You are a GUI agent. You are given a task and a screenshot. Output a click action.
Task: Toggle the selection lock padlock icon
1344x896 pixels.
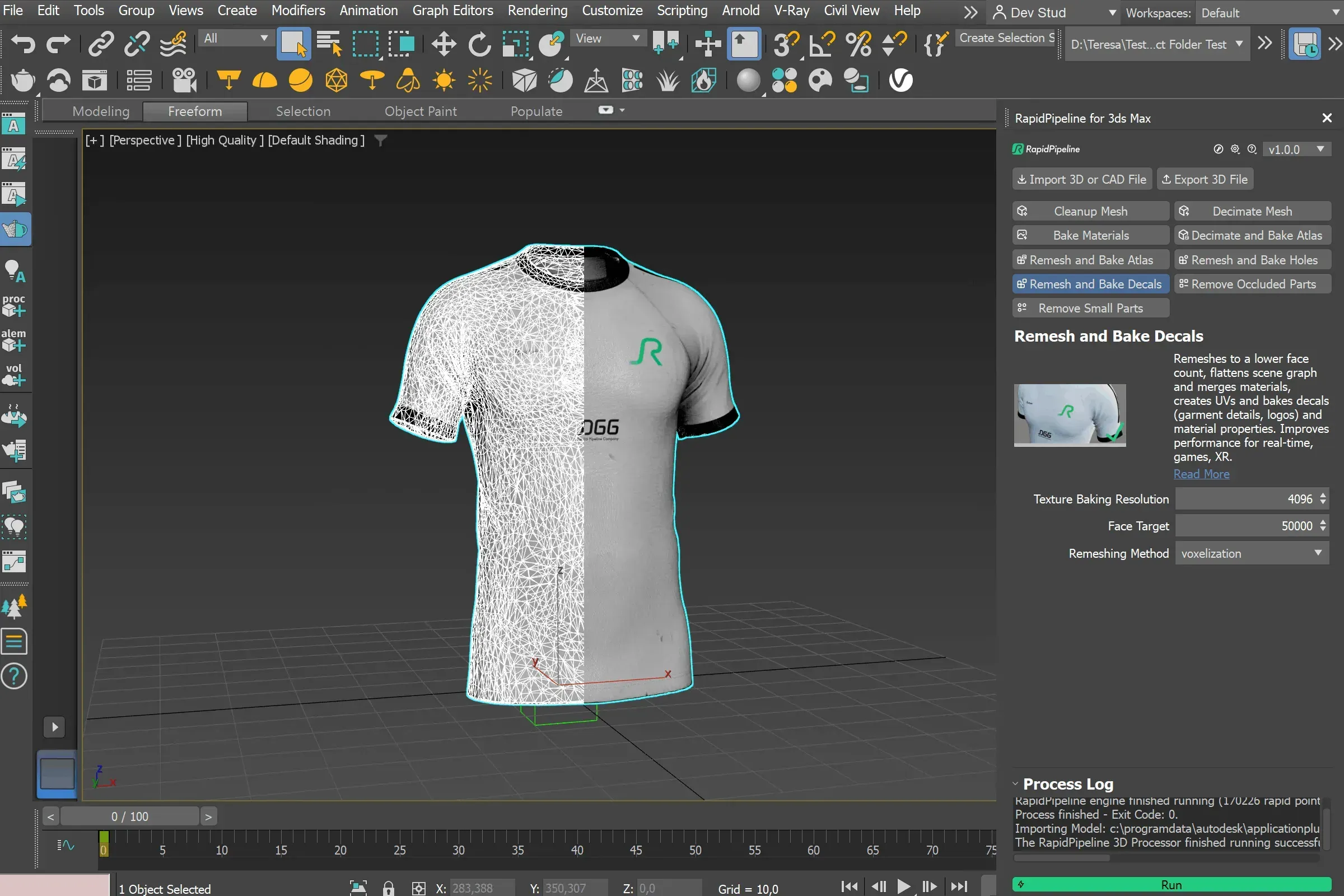(x=388, y=888)
